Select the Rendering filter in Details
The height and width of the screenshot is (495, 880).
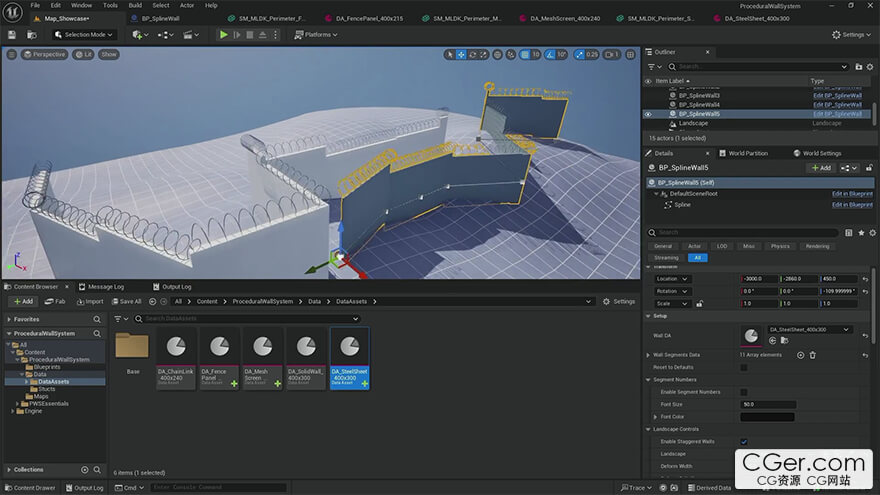pyautogui.click(x=817, y=246)
